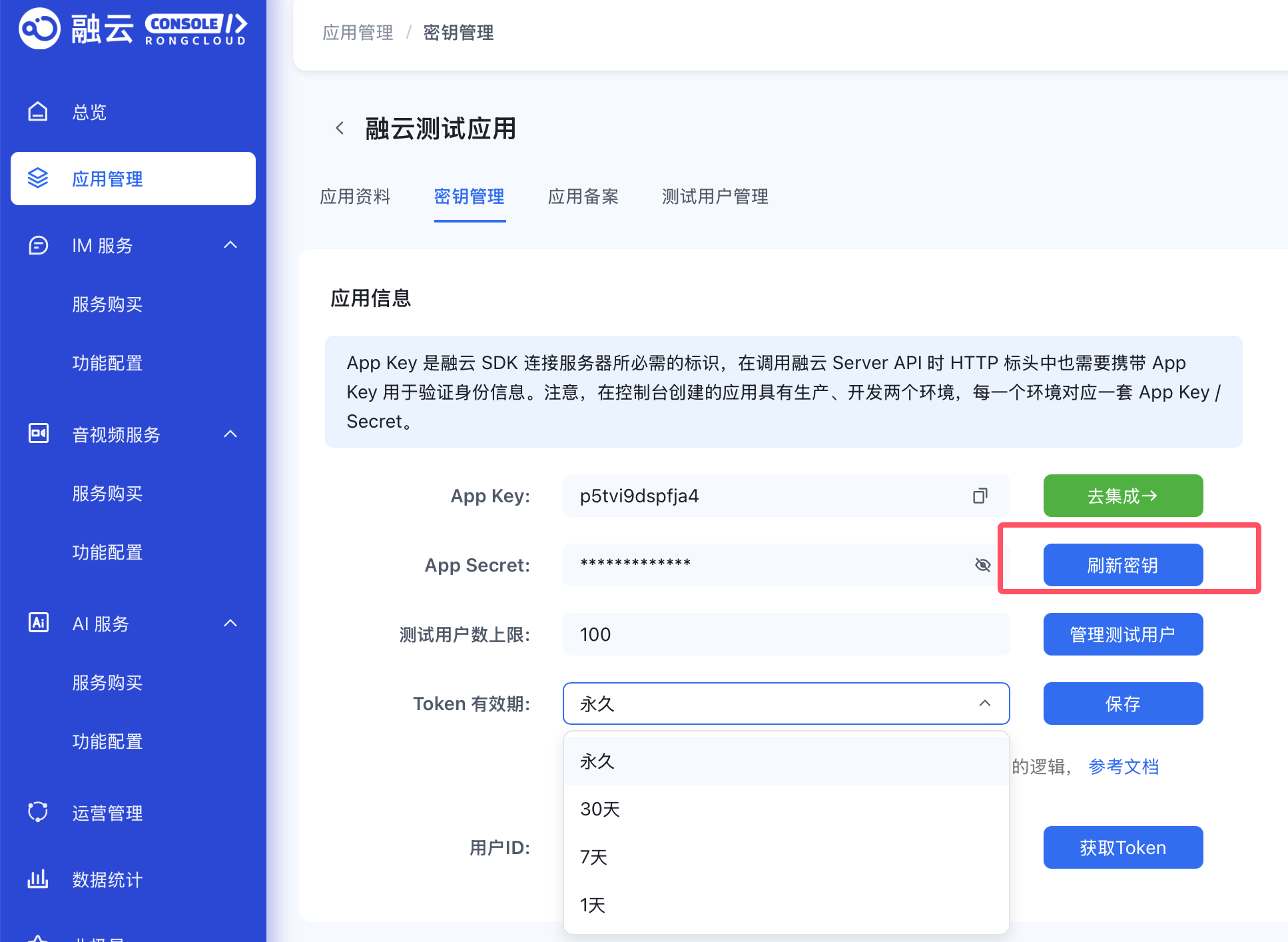Click the IM 服务 chat icon
1288x942 pixels.
click(38, 245)
